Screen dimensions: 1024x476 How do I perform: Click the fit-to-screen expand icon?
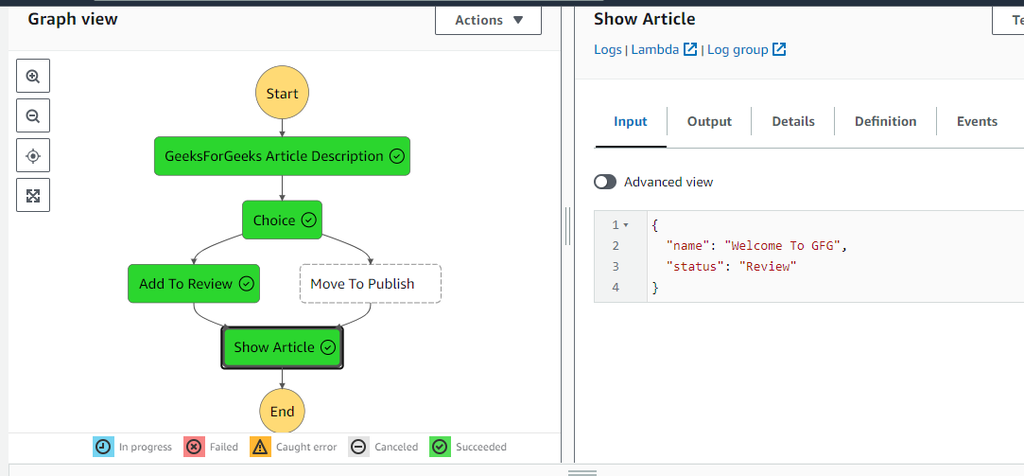[x=33, y=196]
